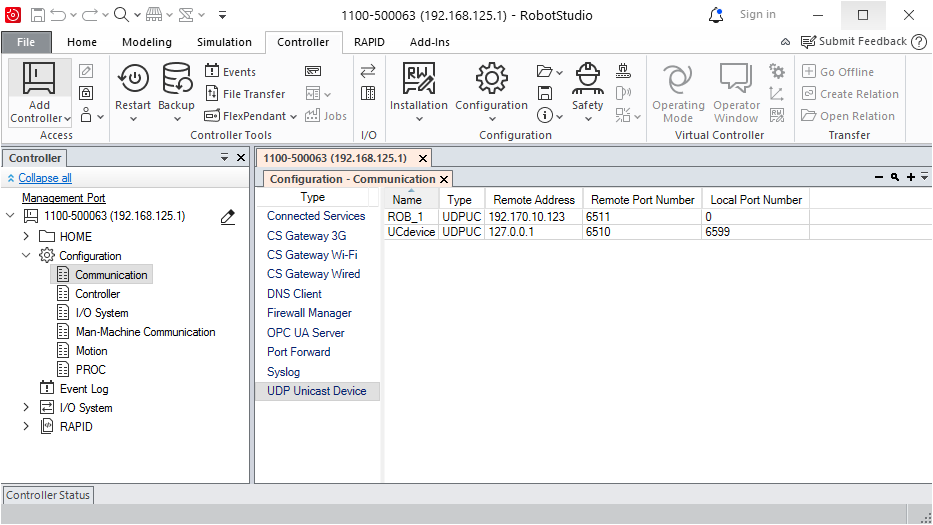Click the Collapse all link
933x525 pixels.
pos(45,178)
